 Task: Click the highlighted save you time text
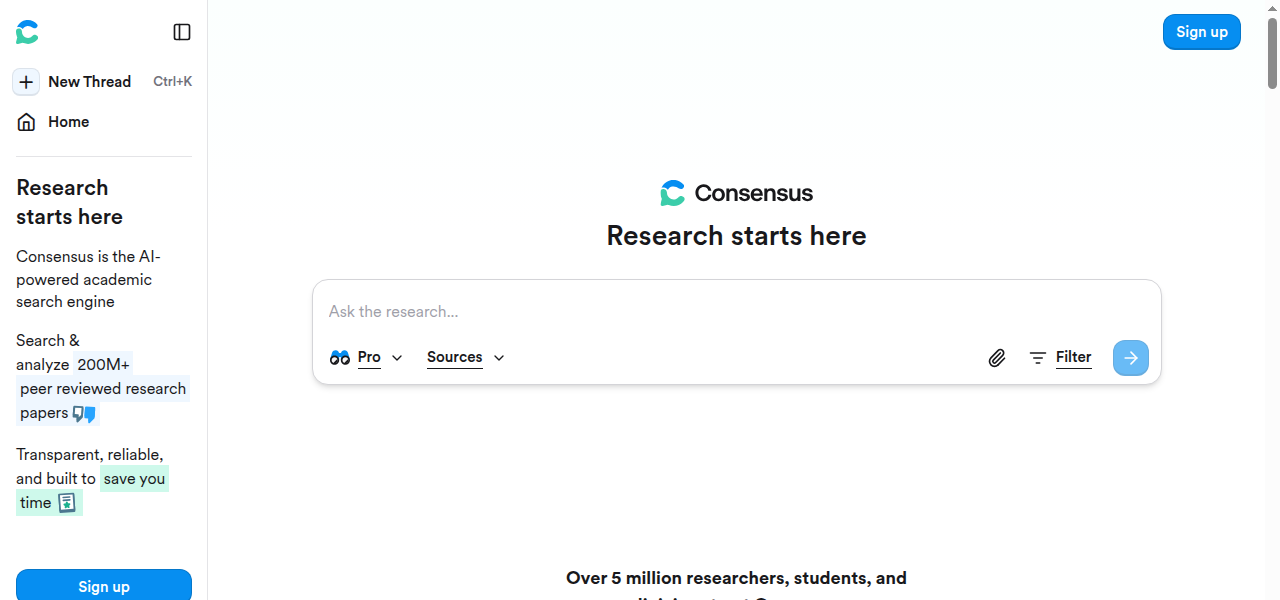coord(133,478)
